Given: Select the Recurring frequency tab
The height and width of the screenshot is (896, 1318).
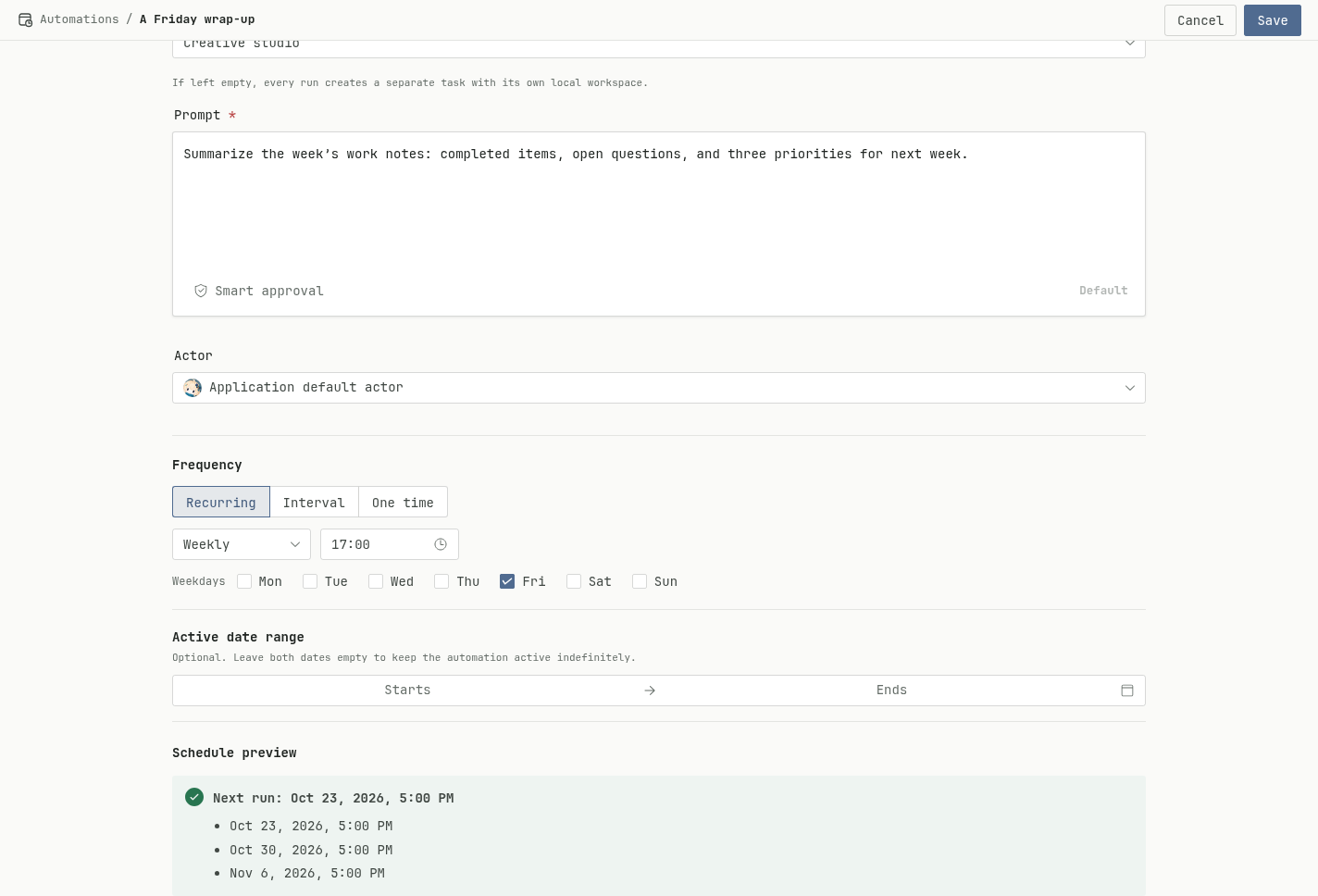Looking at the screenshot, I should tap(221, 502).
